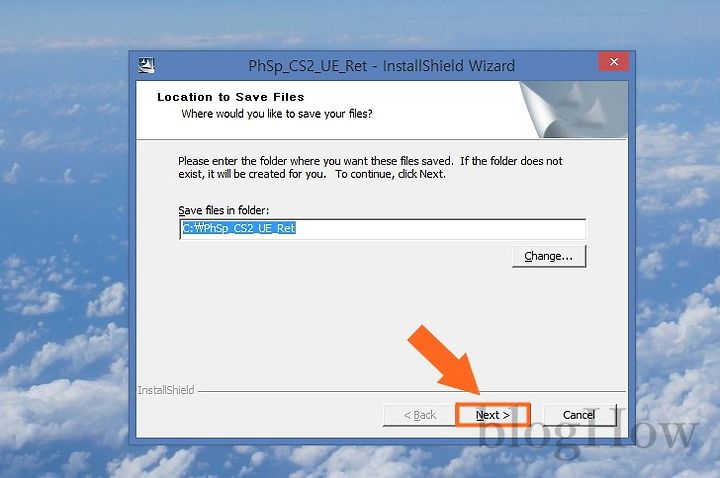Screen dimensions: 720x478
Task: Click the 'Please enter the folder' instruction text
Action: [370, 167]
